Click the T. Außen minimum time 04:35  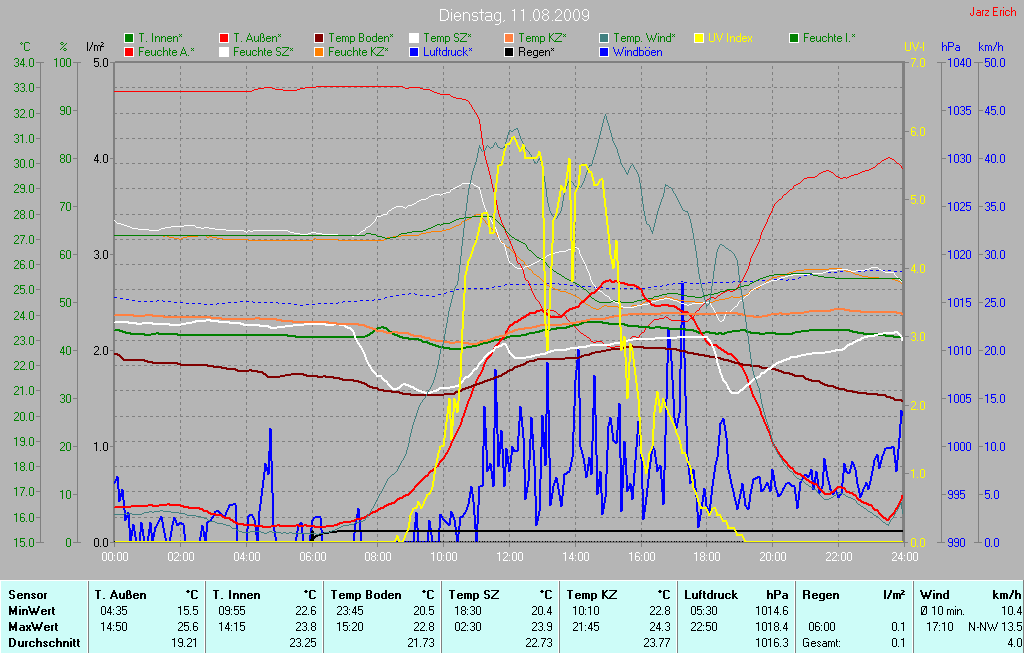pos(114,611)
